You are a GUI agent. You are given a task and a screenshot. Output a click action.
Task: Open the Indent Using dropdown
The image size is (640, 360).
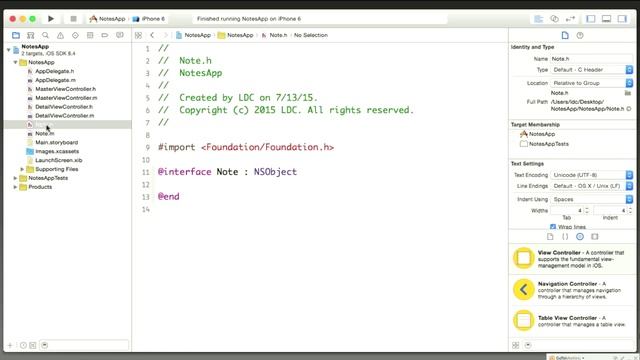pyautogui.click(x=591, y=199)
